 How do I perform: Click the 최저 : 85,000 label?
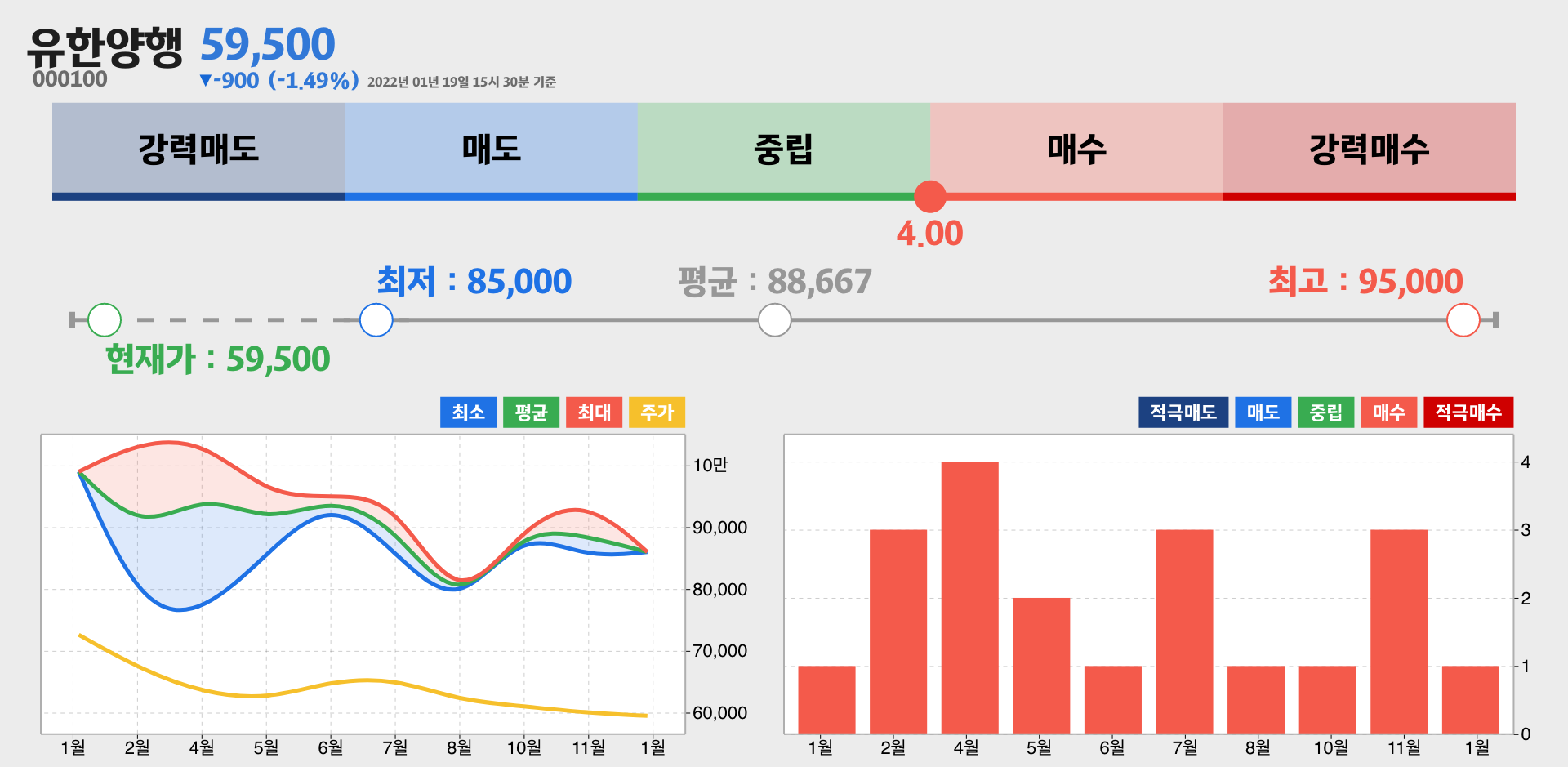click(474, 282)
